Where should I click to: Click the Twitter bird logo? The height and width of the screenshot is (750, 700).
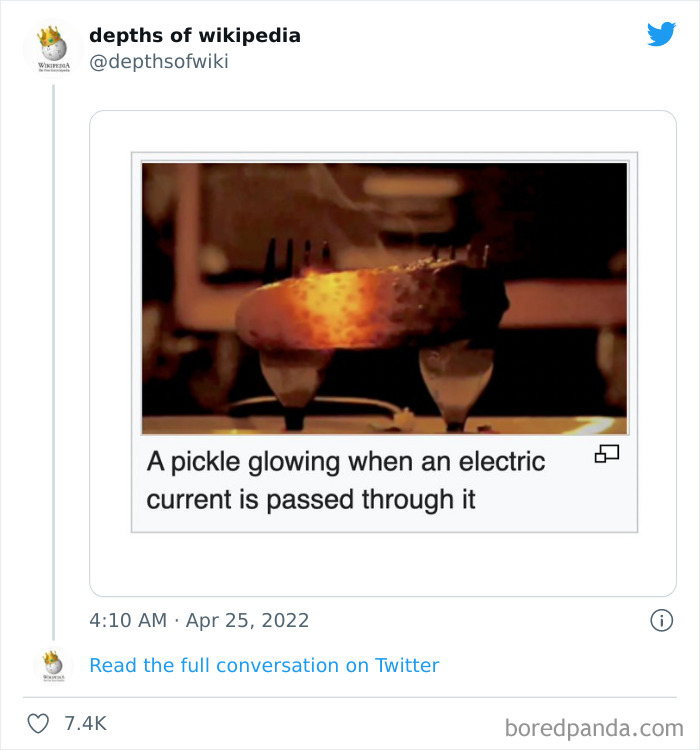pos(661,35)
